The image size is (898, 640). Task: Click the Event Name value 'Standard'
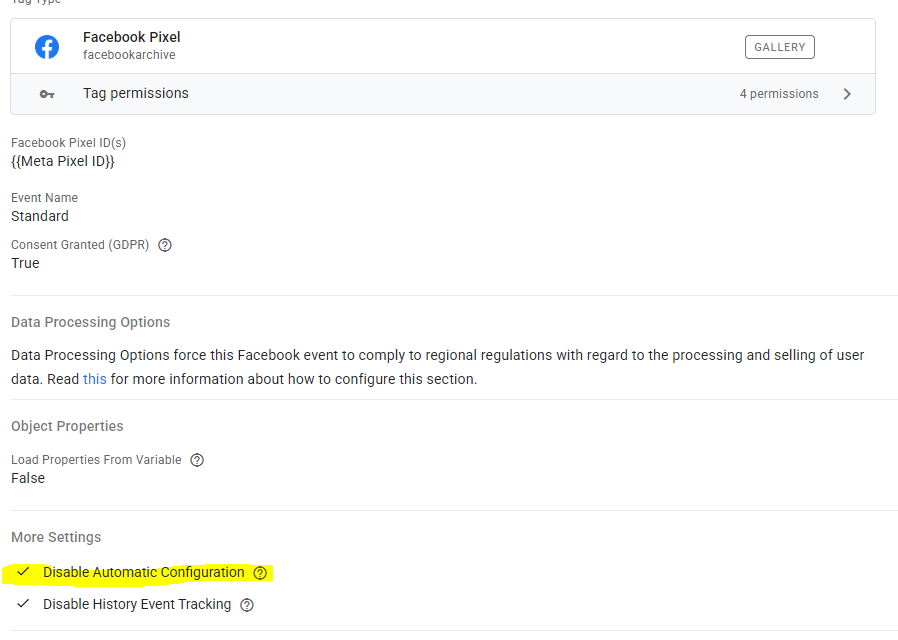40,216
